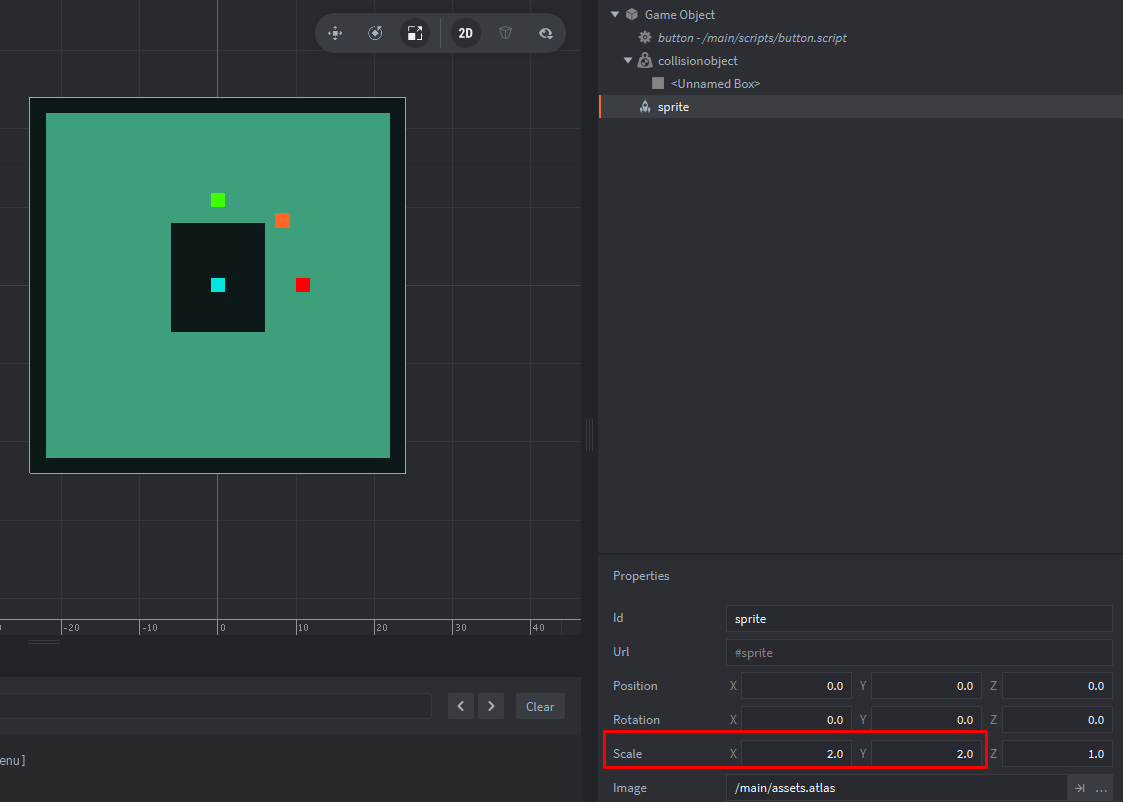The width and height of the screenshot is (1123, 802).
Task: Select the Rotate tool in viewport toolbar
Action: tap(375, 33)
